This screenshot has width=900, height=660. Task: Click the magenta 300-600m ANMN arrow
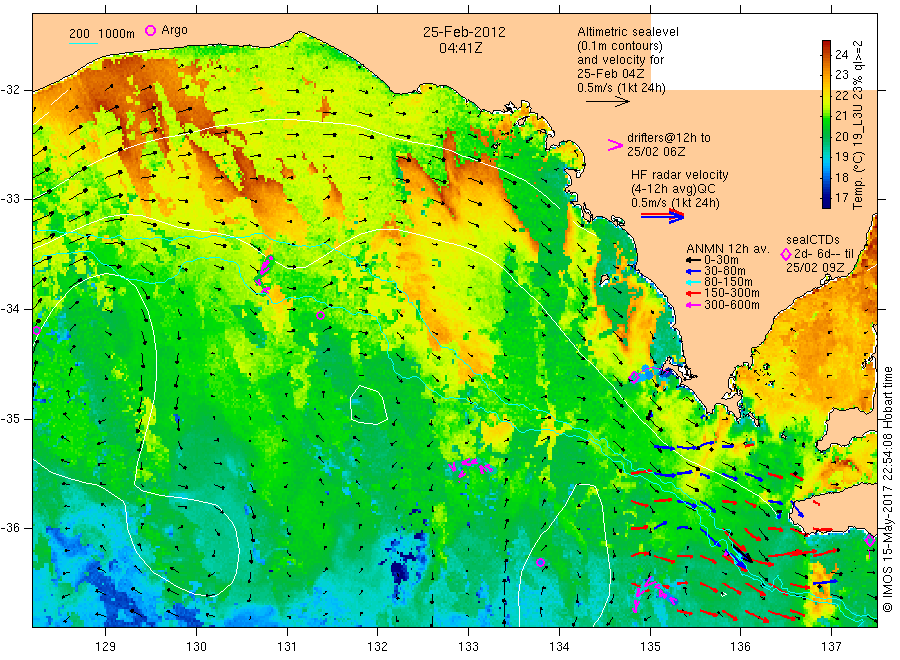pos(693,305)
